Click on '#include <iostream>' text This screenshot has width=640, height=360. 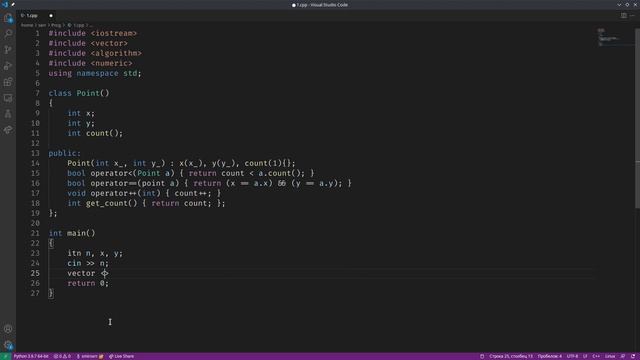(93, 33)
